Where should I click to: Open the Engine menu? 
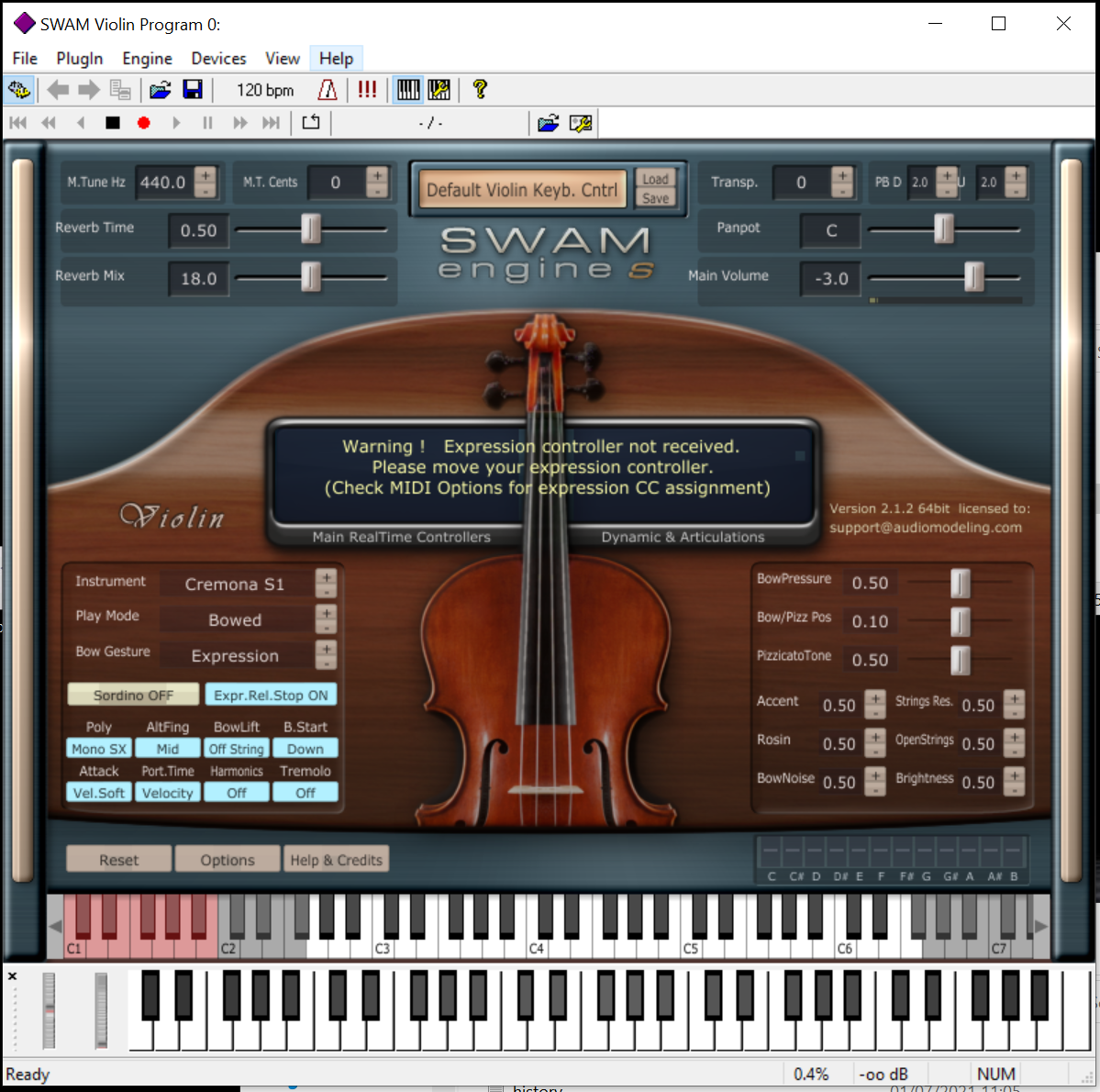tap(147, 58)
